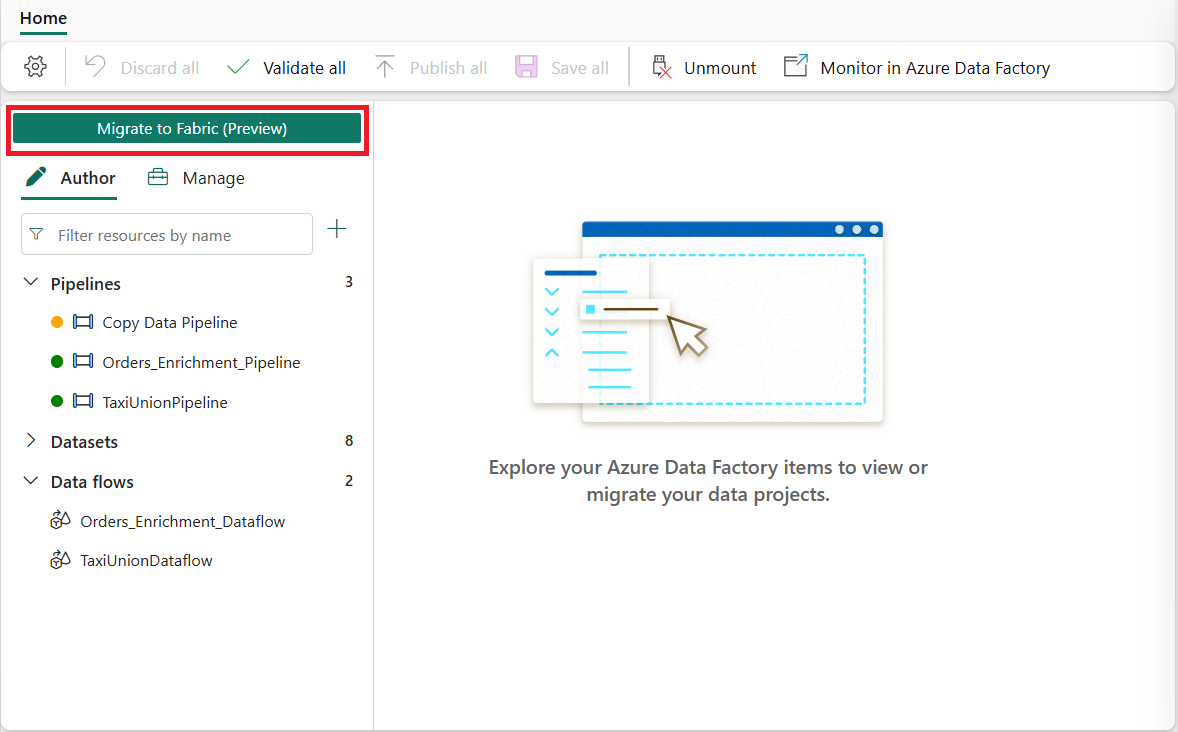Image resolution: width=1178 pixels, height=732 pixels.
Task: Click the Data flows heading text
Action: pyautogui.click(x=92, y=482)
